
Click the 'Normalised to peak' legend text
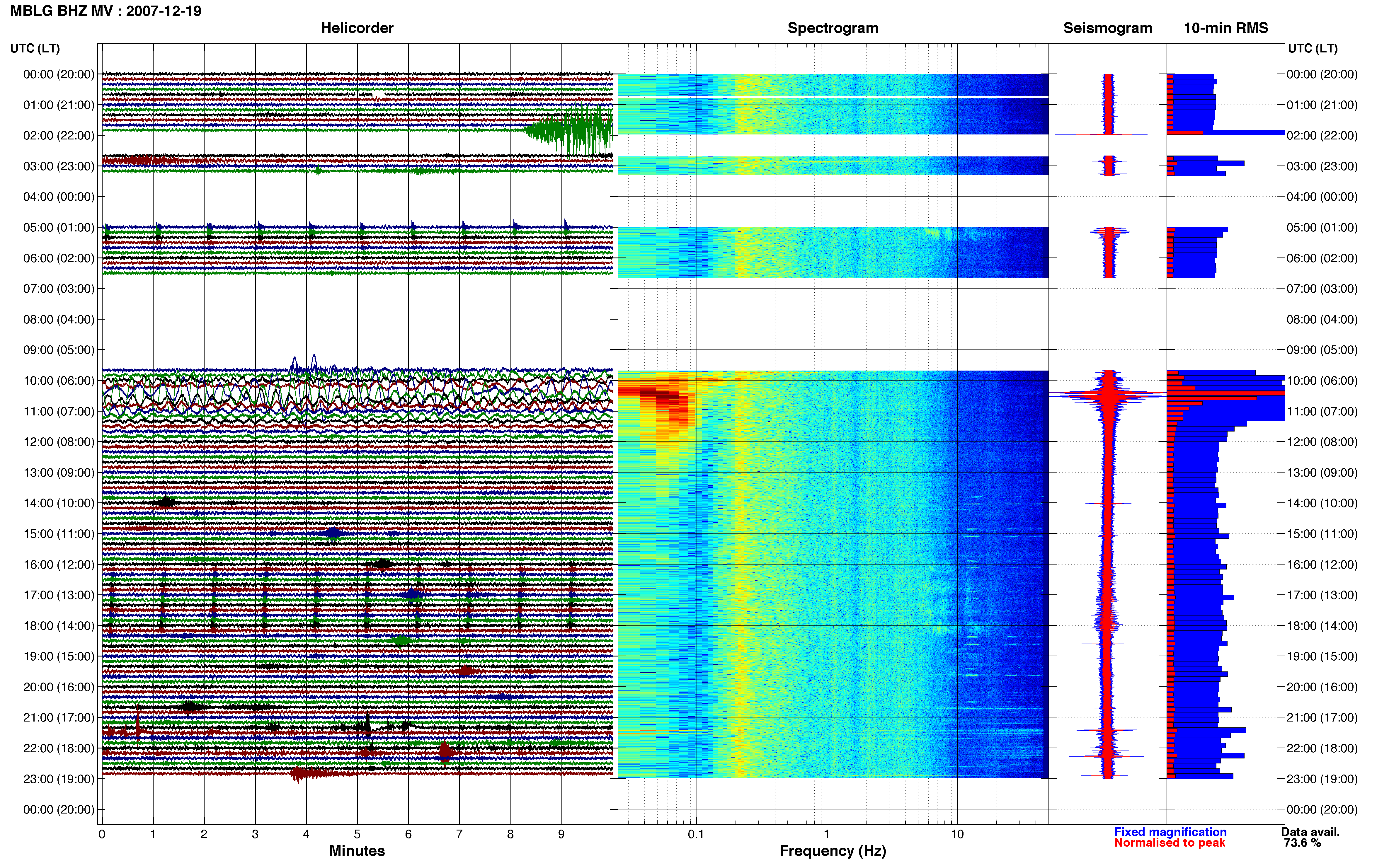click(x=1170, y=843)
